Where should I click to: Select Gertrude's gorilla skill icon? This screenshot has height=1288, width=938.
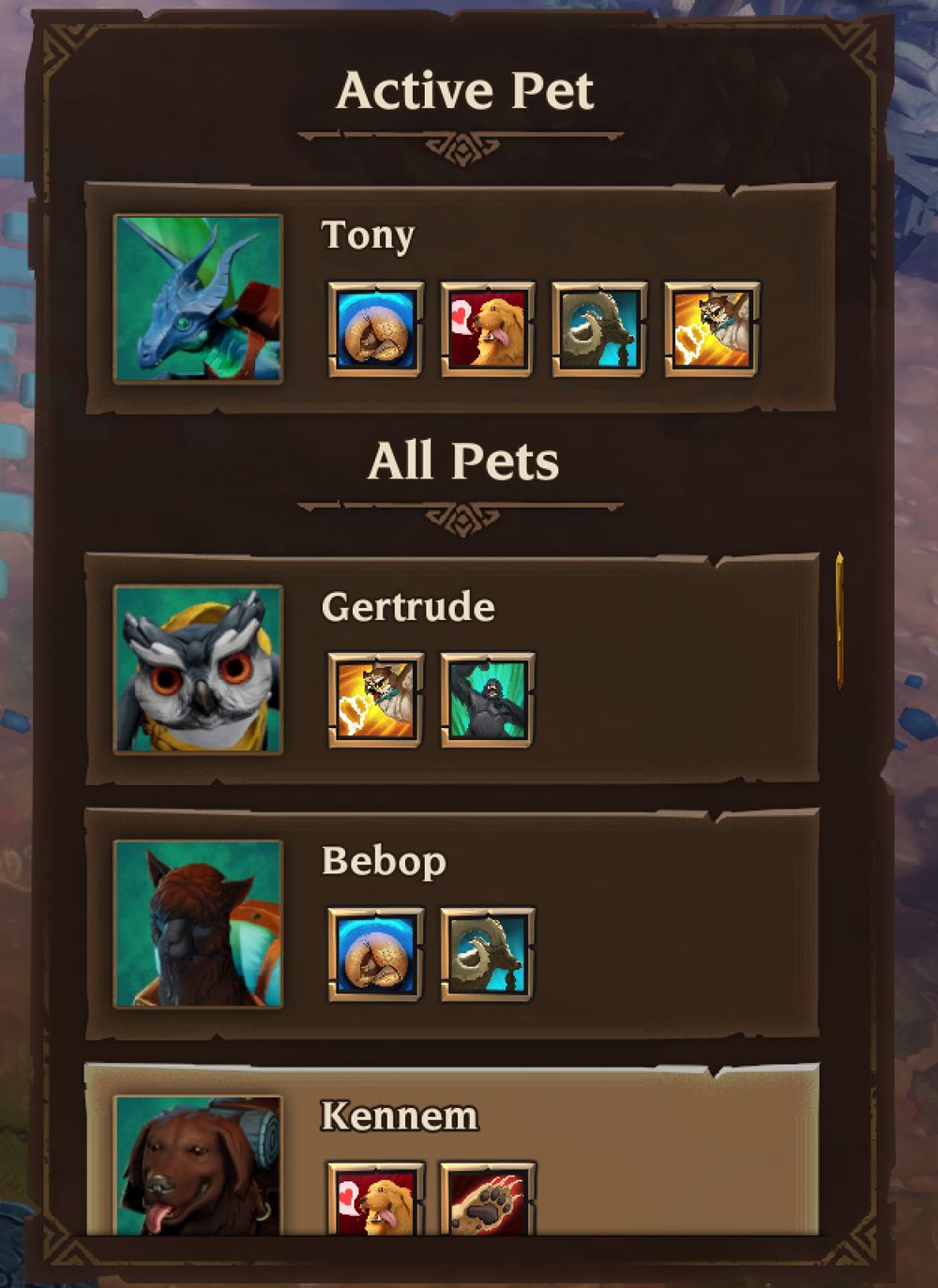(x=488, y=700)
